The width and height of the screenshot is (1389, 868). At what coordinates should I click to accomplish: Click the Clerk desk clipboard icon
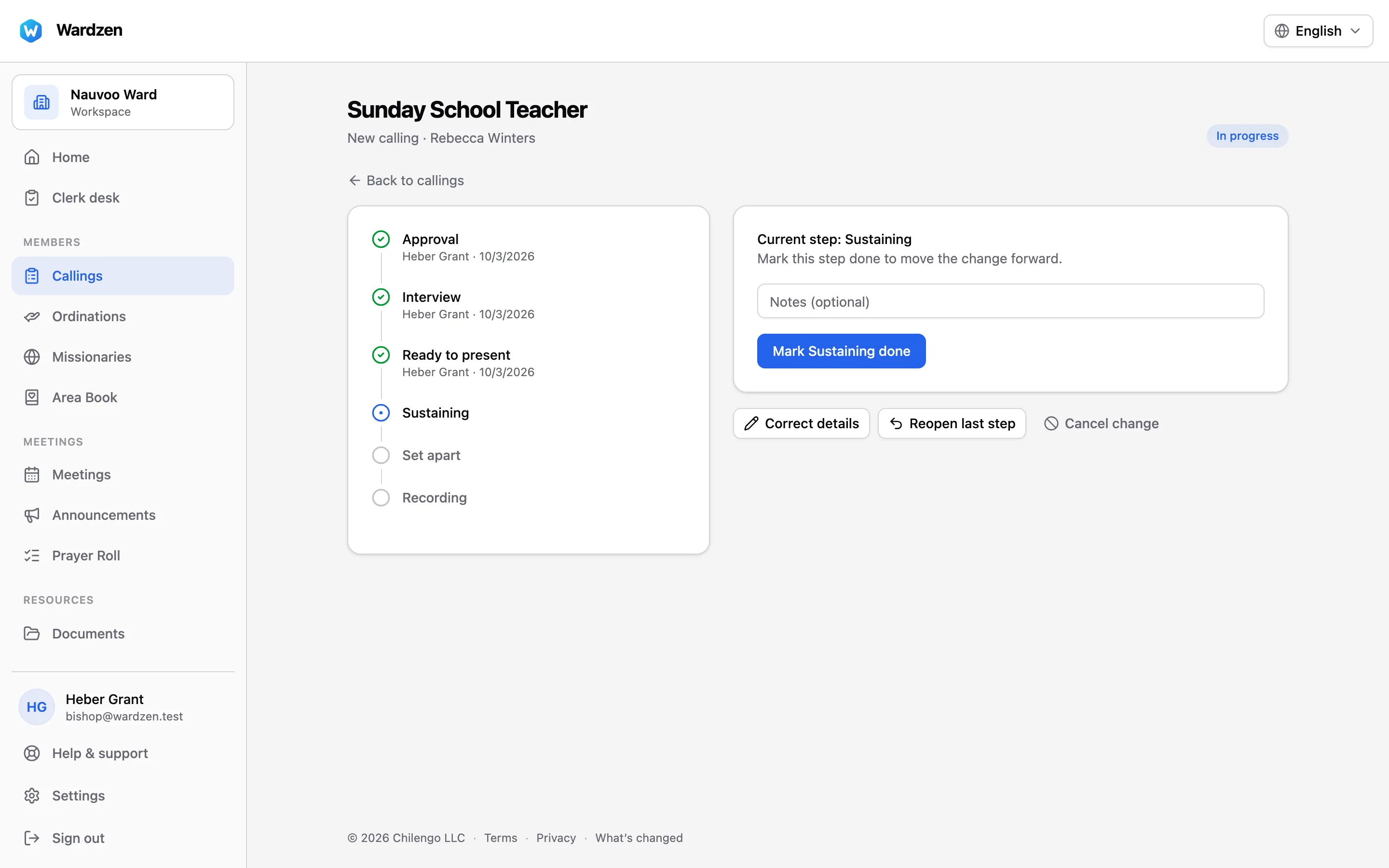(x=31, y=198)
